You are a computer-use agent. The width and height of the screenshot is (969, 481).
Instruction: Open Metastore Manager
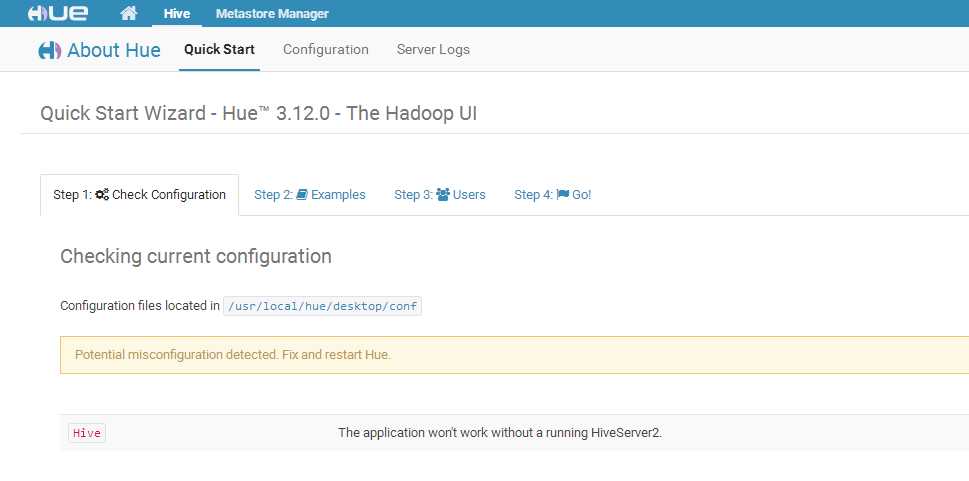point(272,14)
